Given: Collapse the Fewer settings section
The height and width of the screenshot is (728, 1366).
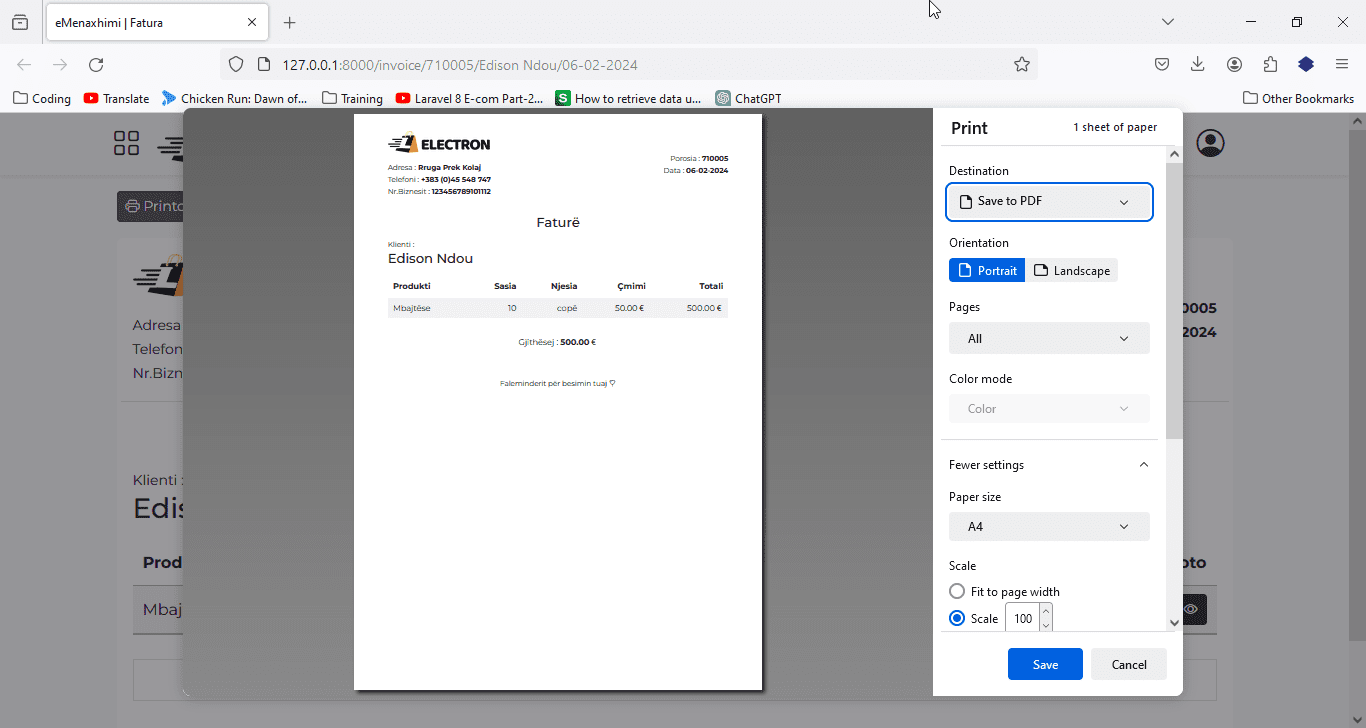Looking at the screenshot, I should click(x=1049, y=465).
